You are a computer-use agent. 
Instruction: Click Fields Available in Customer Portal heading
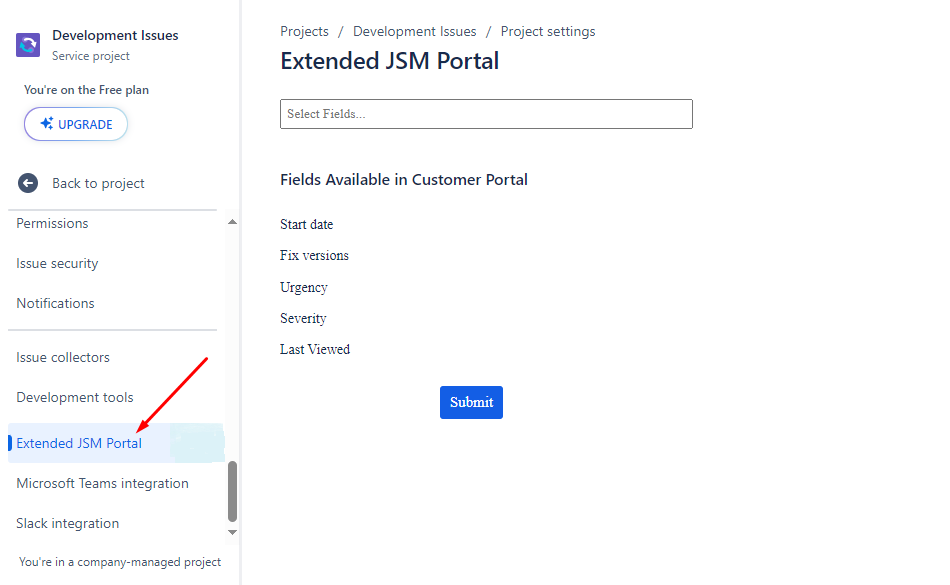tap(404, 180)
